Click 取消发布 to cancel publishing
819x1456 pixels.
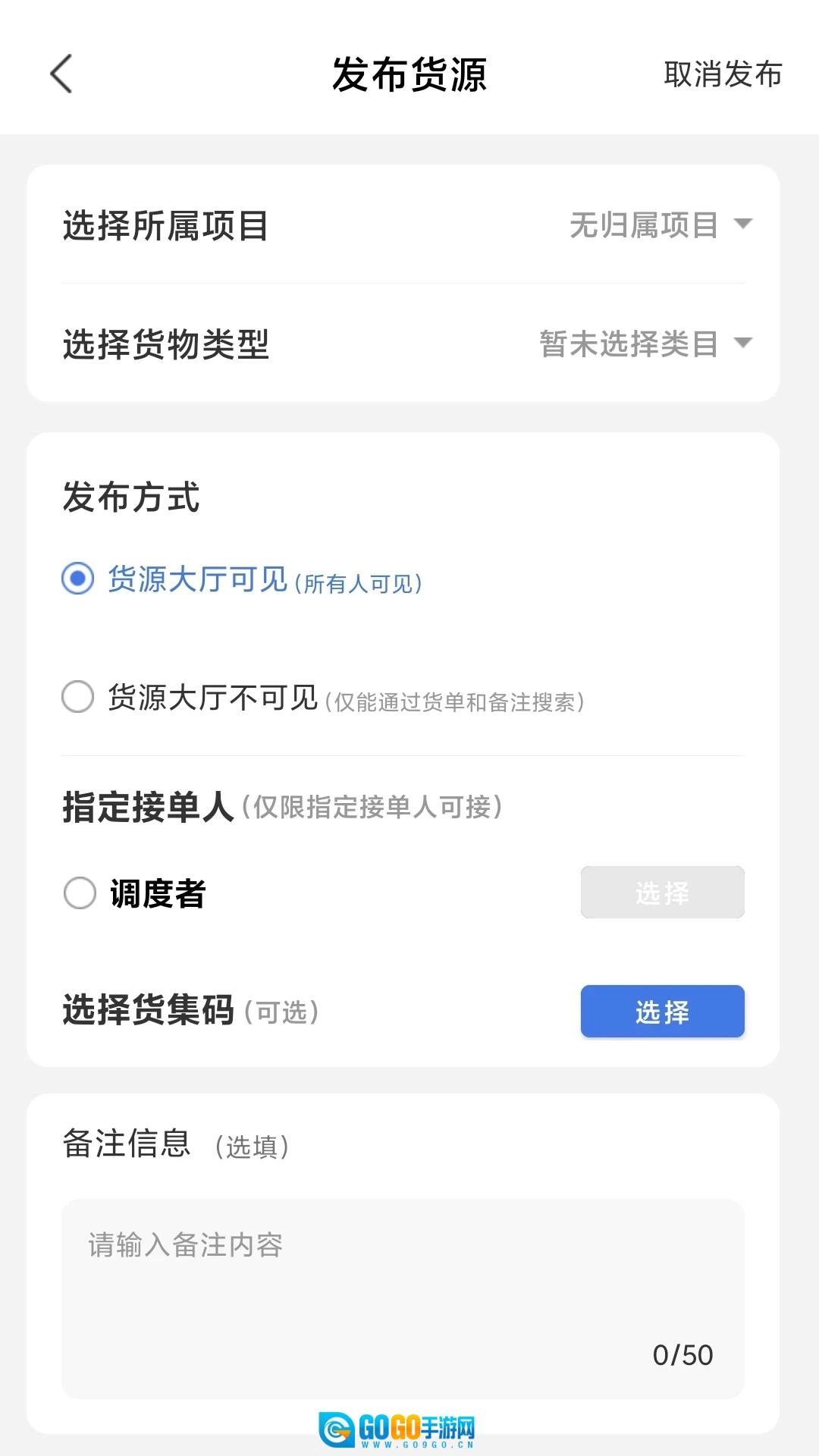tap(722, 74)
